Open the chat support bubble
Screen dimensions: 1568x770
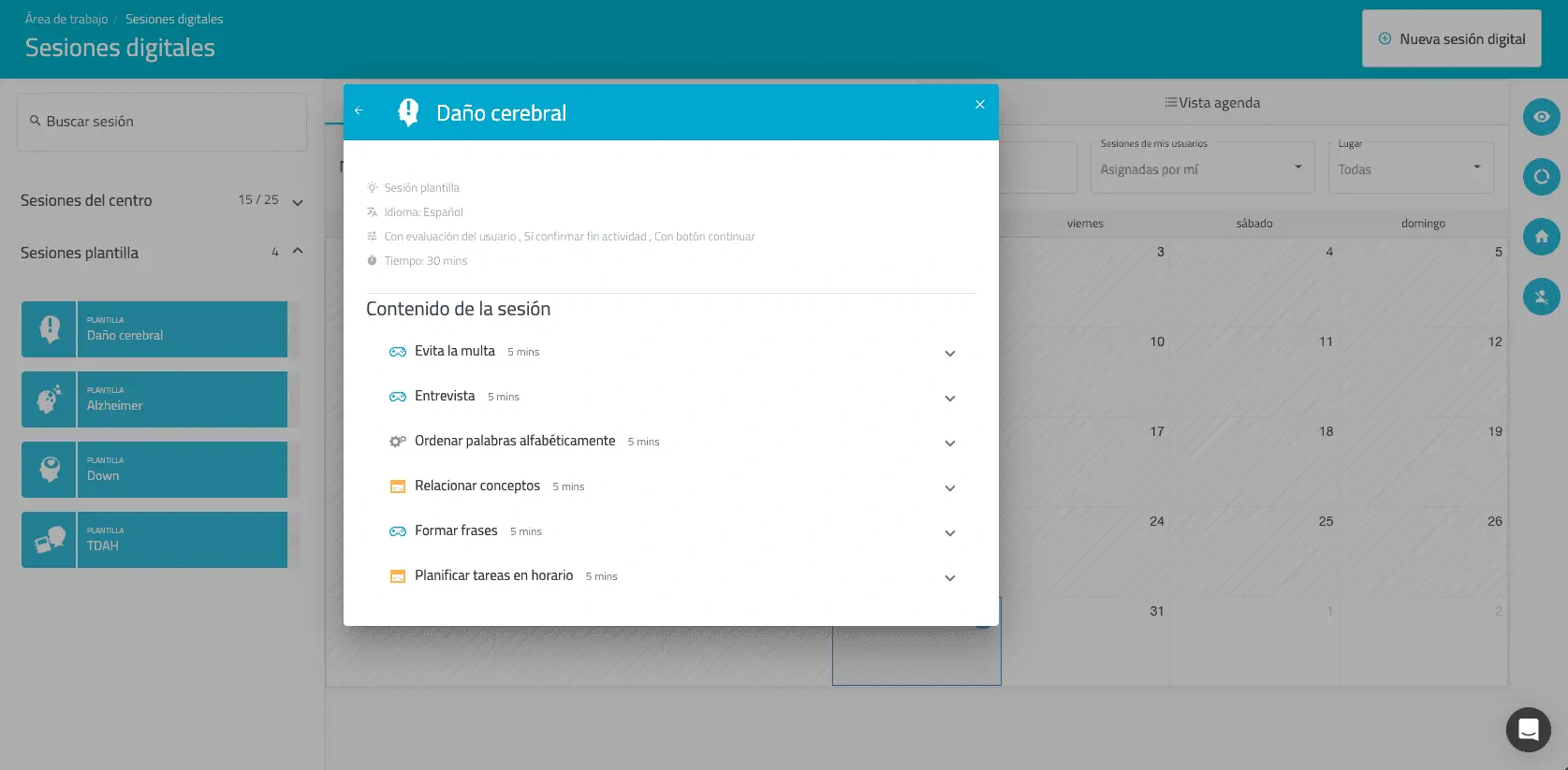point(1528,730)
